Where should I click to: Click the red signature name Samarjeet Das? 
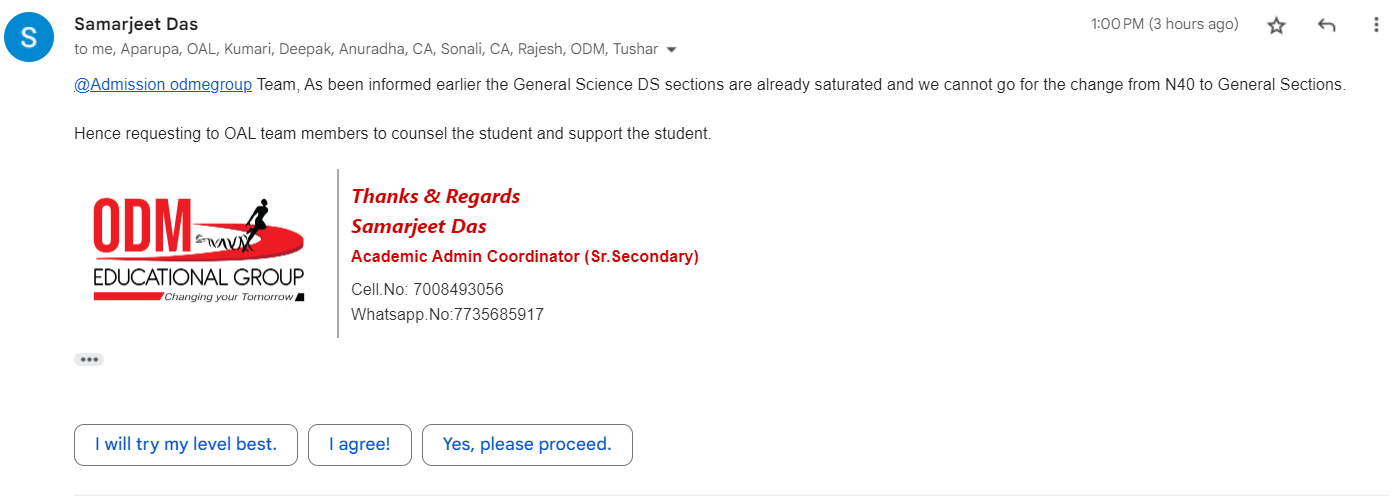pos(419,226)
